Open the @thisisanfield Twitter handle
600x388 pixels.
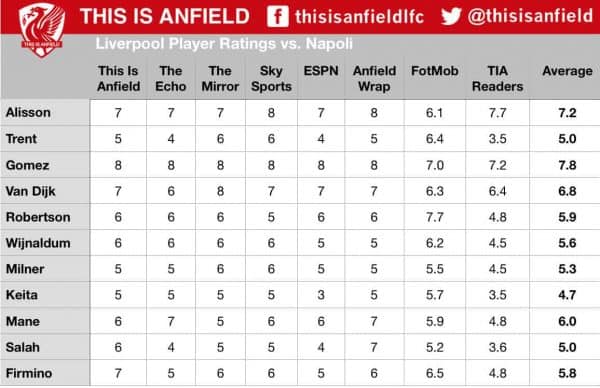click(530, 16)
